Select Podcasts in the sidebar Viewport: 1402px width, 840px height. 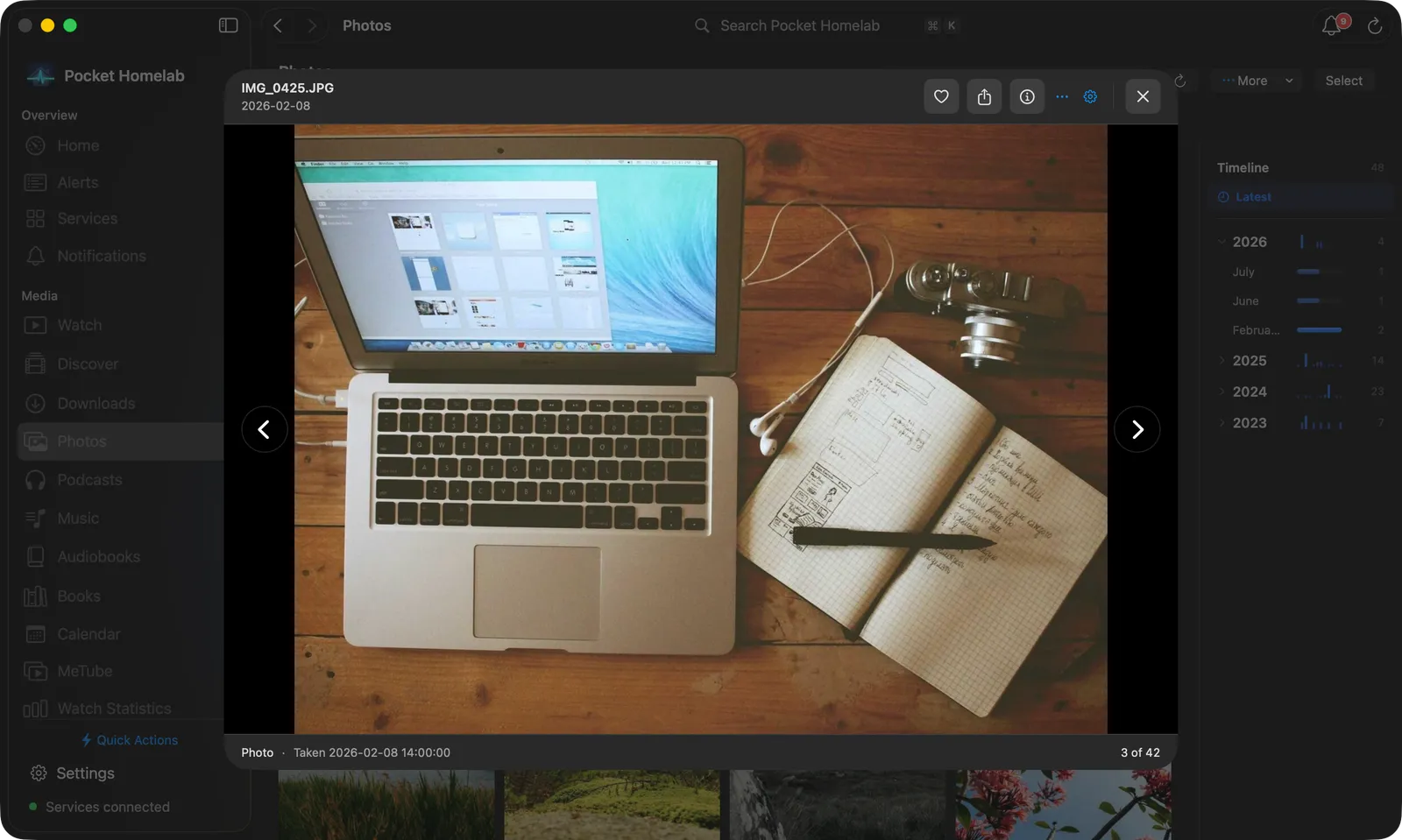121,480
